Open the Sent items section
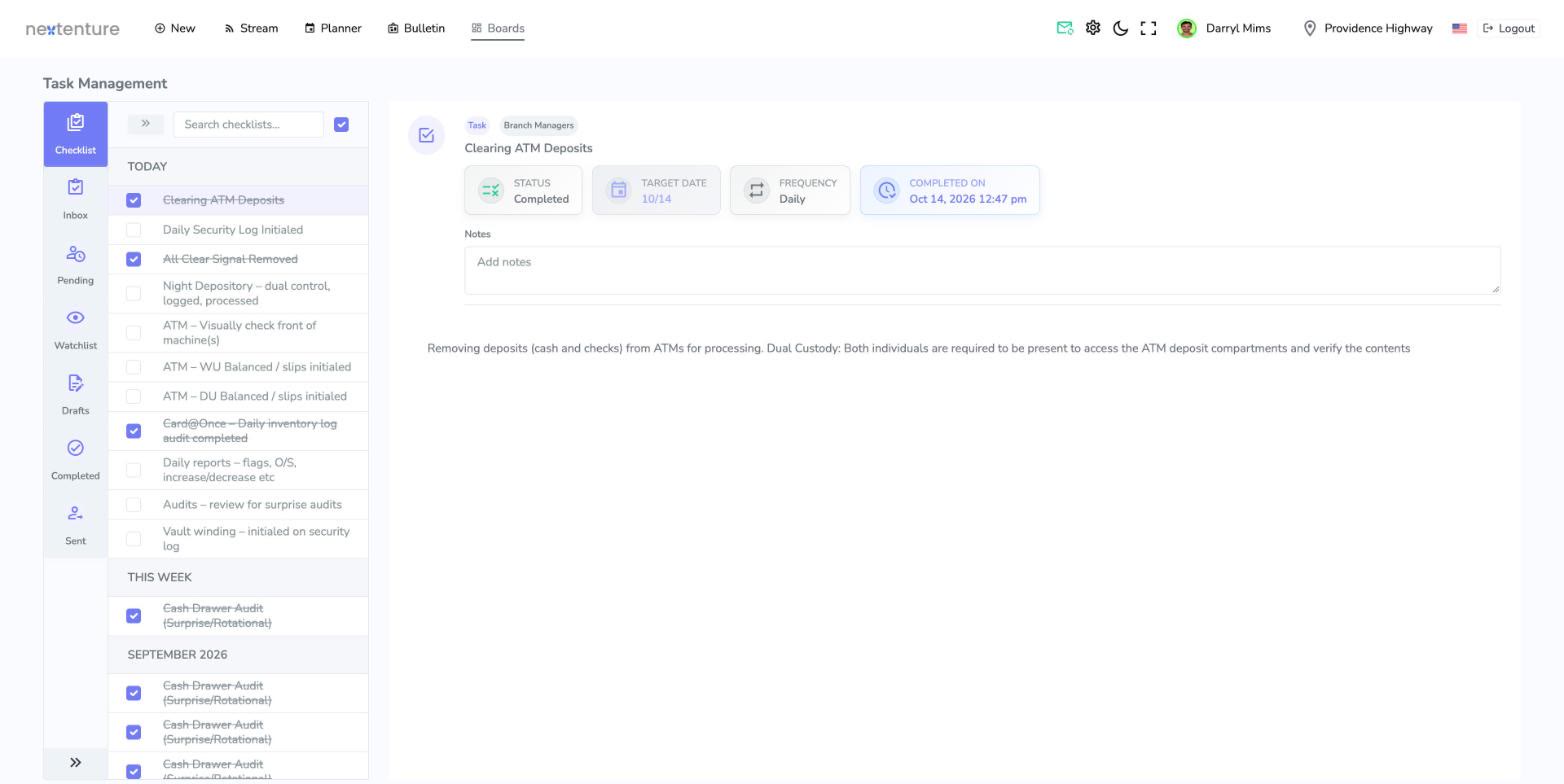Viewport: 1564px width, 784px height. pyautogui.click(x=75, y=524)
